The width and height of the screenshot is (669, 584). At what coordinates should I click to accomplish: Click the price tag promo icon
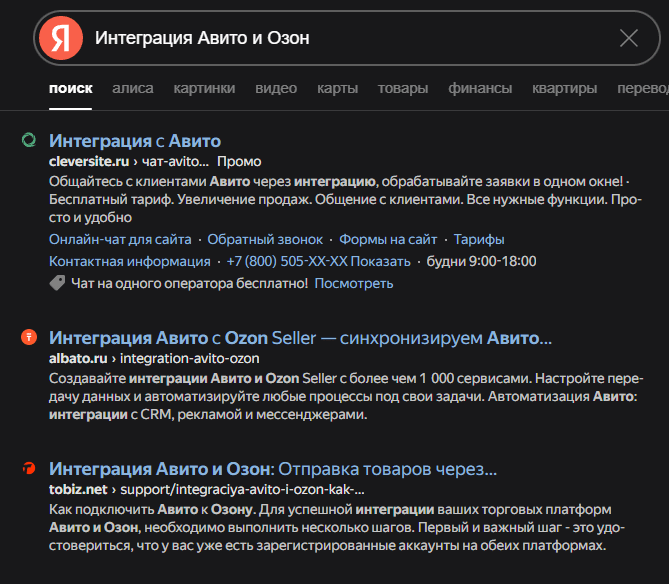(58, 283)
